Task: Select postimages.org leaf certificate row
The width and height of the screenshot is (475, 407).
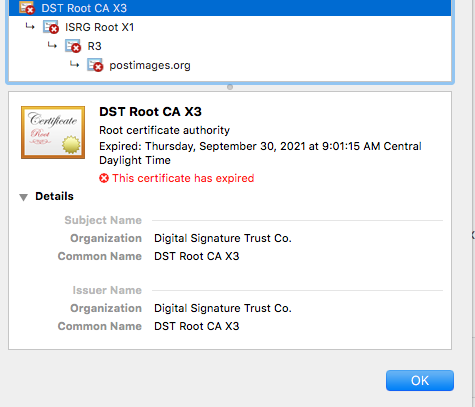Action: pyautogui.click(x=230, y=65)
